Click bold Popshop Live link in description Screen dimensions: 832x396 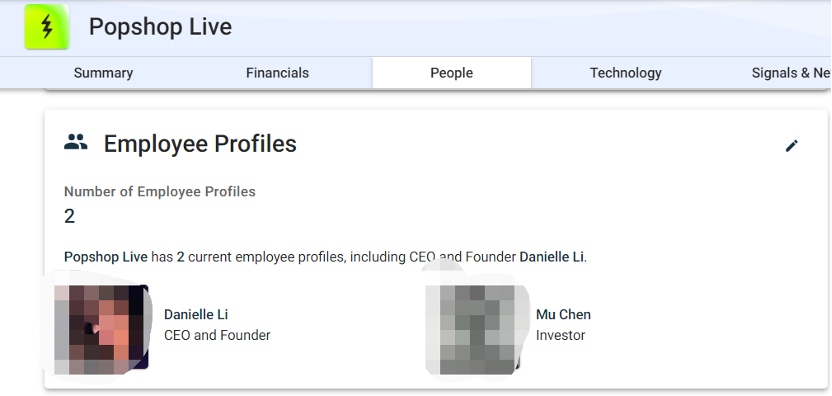click(x=106, y=257)
